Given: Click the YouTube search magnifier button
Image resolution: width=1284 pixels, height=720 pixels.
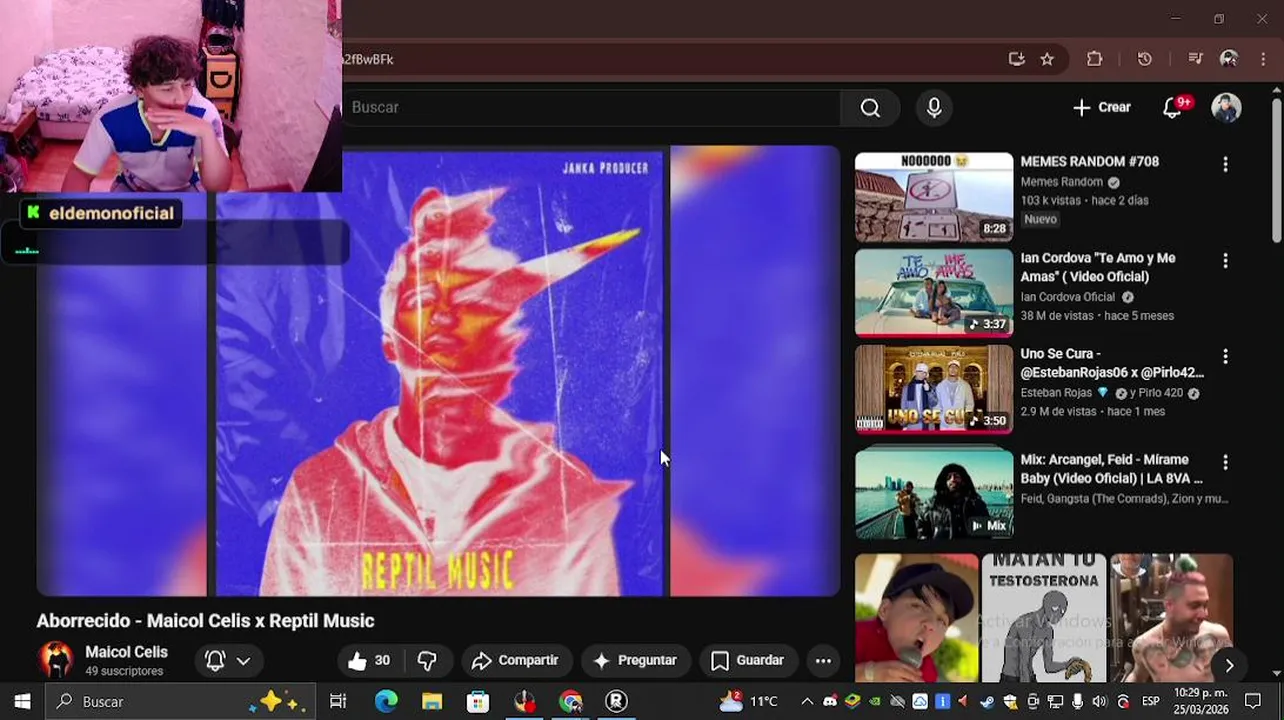Looking at the screenshot, I should pos(870,108).
